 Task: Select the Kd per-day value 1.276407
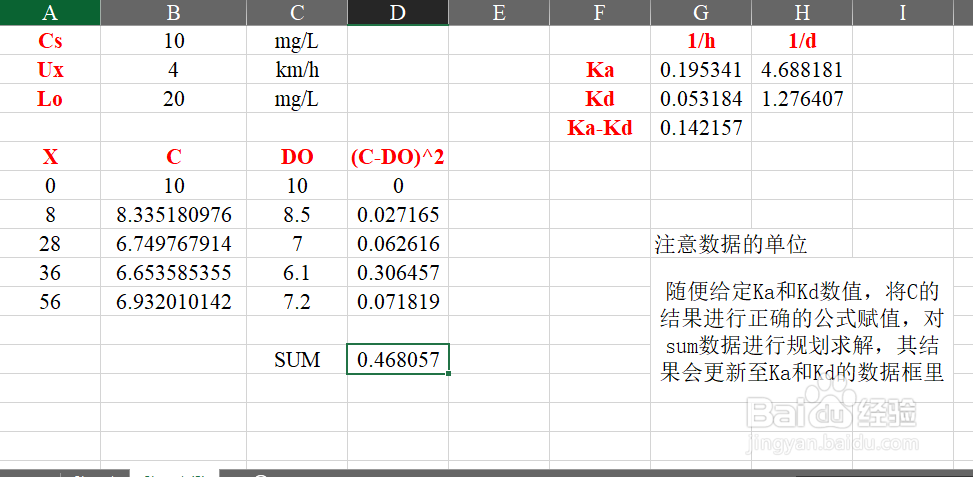pyautogui.click(x=802, y=98)
